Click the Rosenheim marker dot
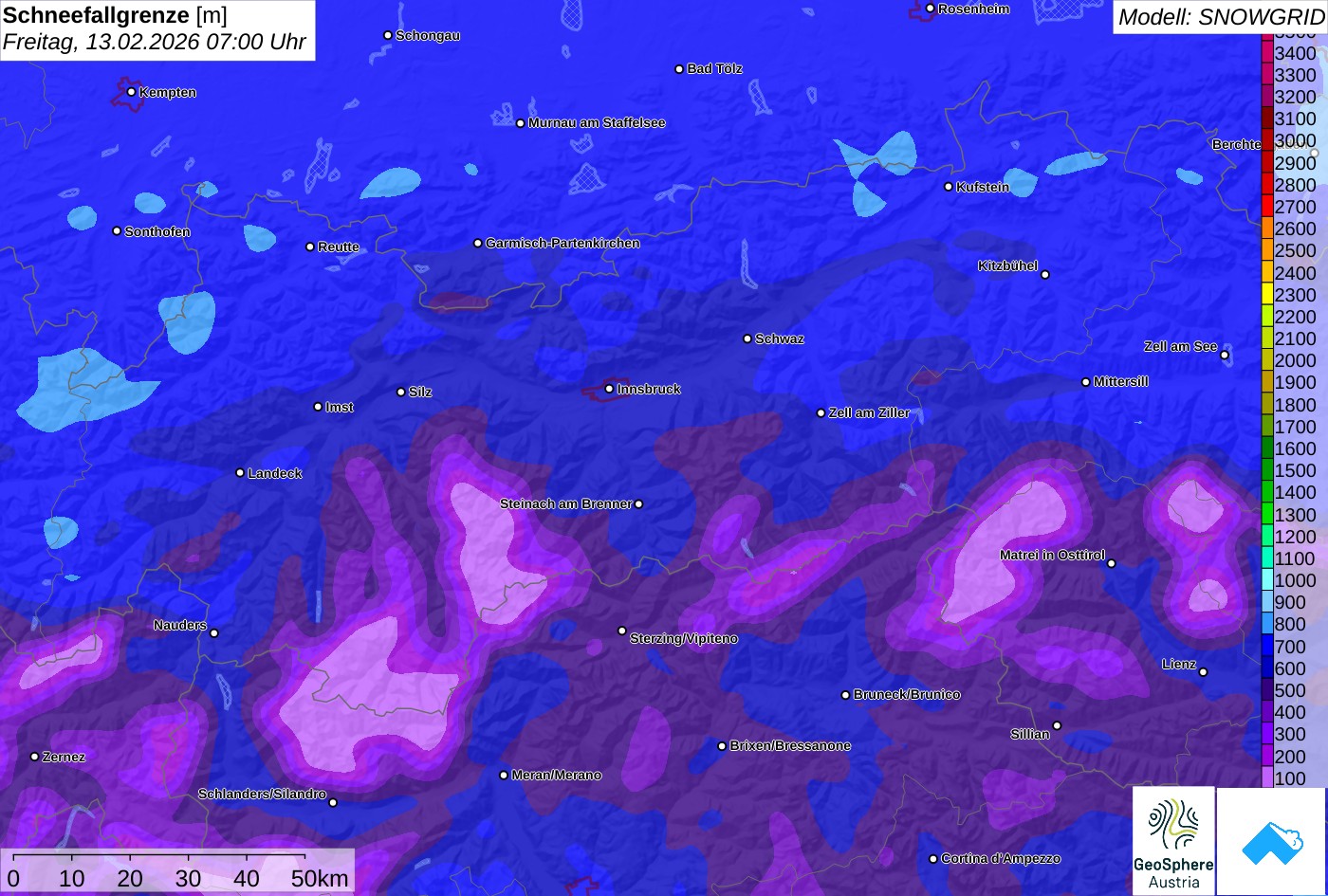This screenshot has height=896, width=1328. pyautogui.click(x=930, y=9)
